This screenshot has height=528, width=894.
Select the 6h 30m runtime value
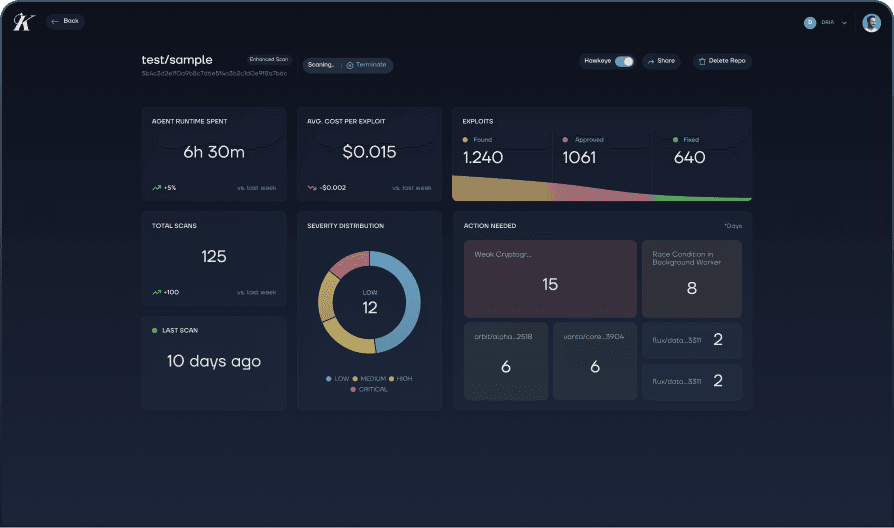[214, 152]
